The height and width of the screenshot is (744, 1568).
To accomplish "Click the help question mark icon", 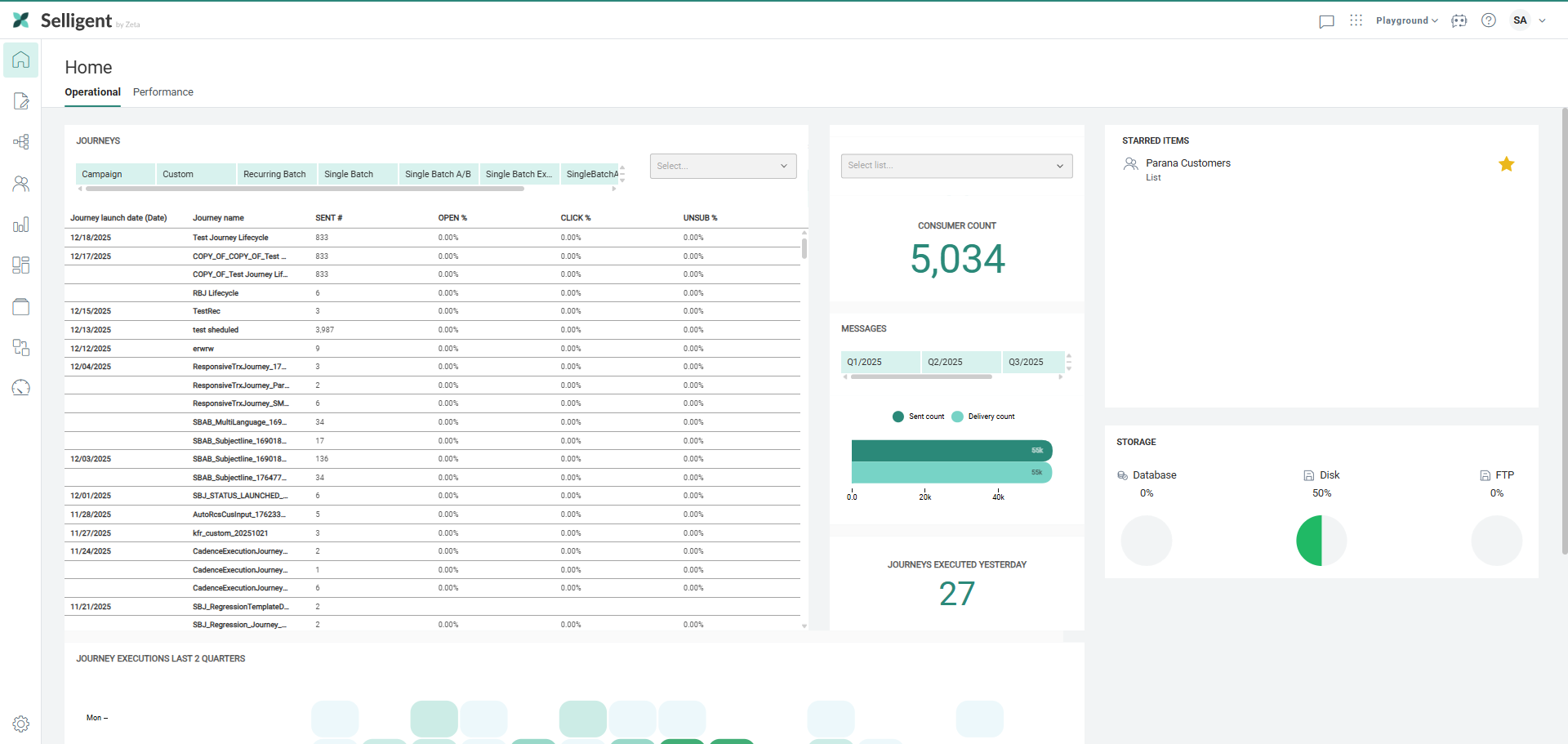I will pos(1488,20).
